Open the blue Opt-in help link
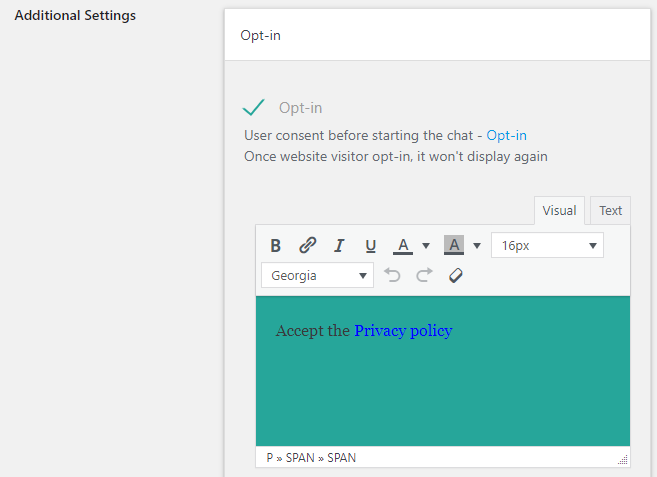Viewport: 657px width, 477px height. click(x=506, y=135)
